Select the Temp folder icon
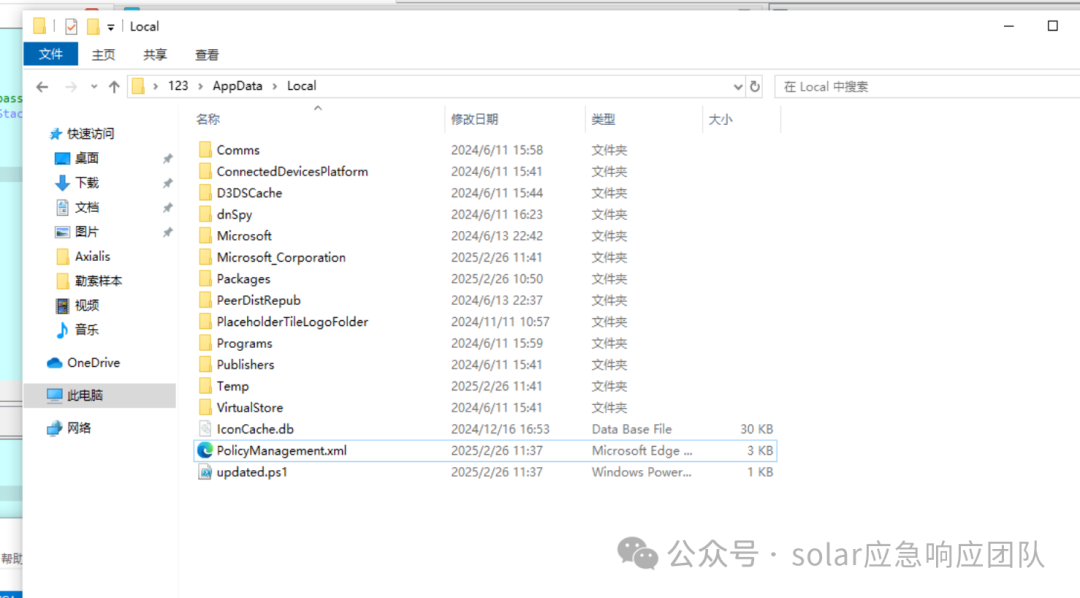 [205, 386]
